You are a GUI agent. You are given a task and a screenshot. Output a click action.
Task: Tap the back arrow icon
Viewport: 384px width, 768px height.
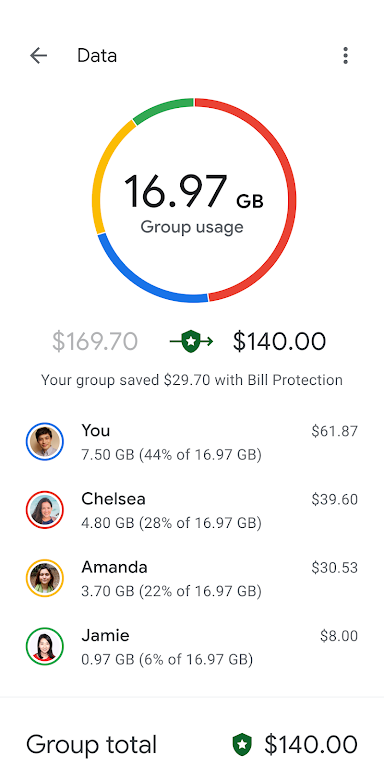point(38,56)
